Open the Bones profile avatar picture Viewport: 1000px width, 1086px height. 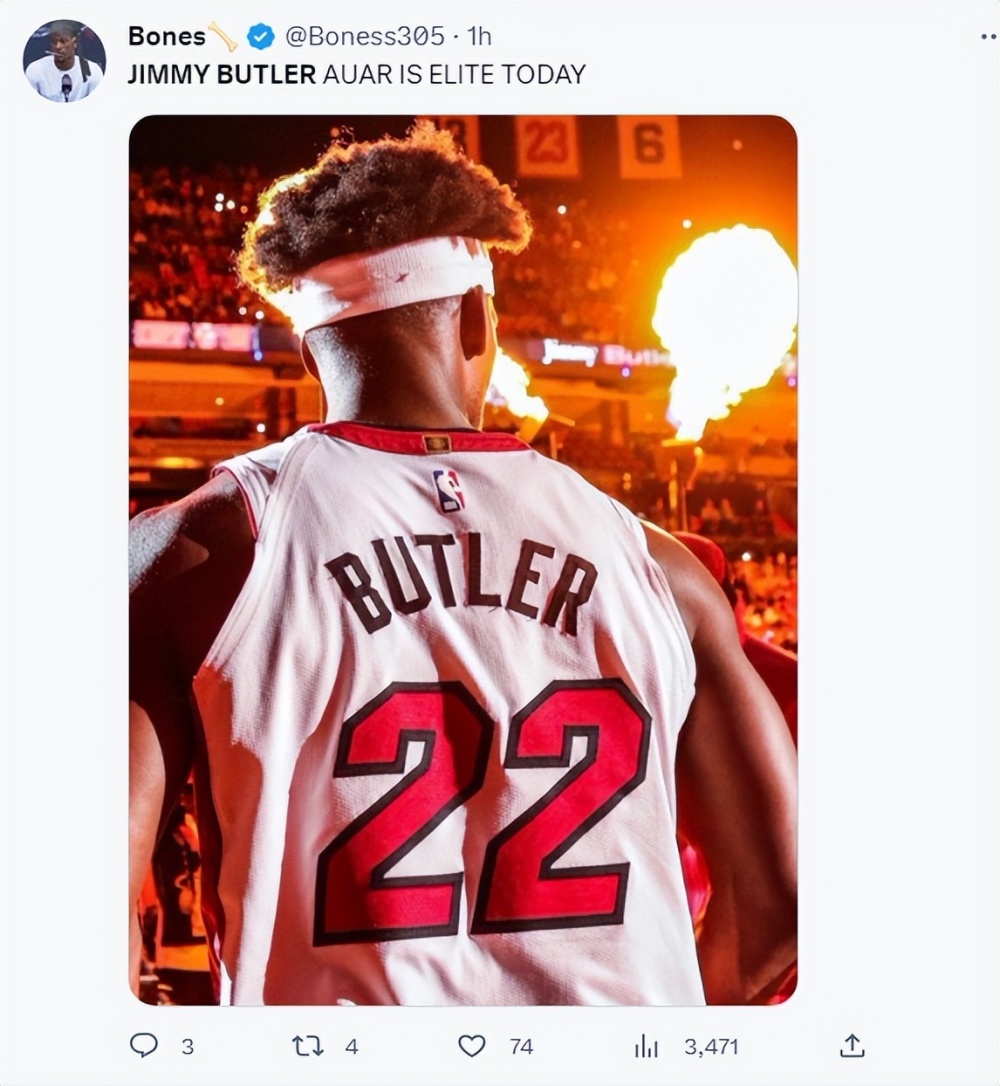click(64, 61)
